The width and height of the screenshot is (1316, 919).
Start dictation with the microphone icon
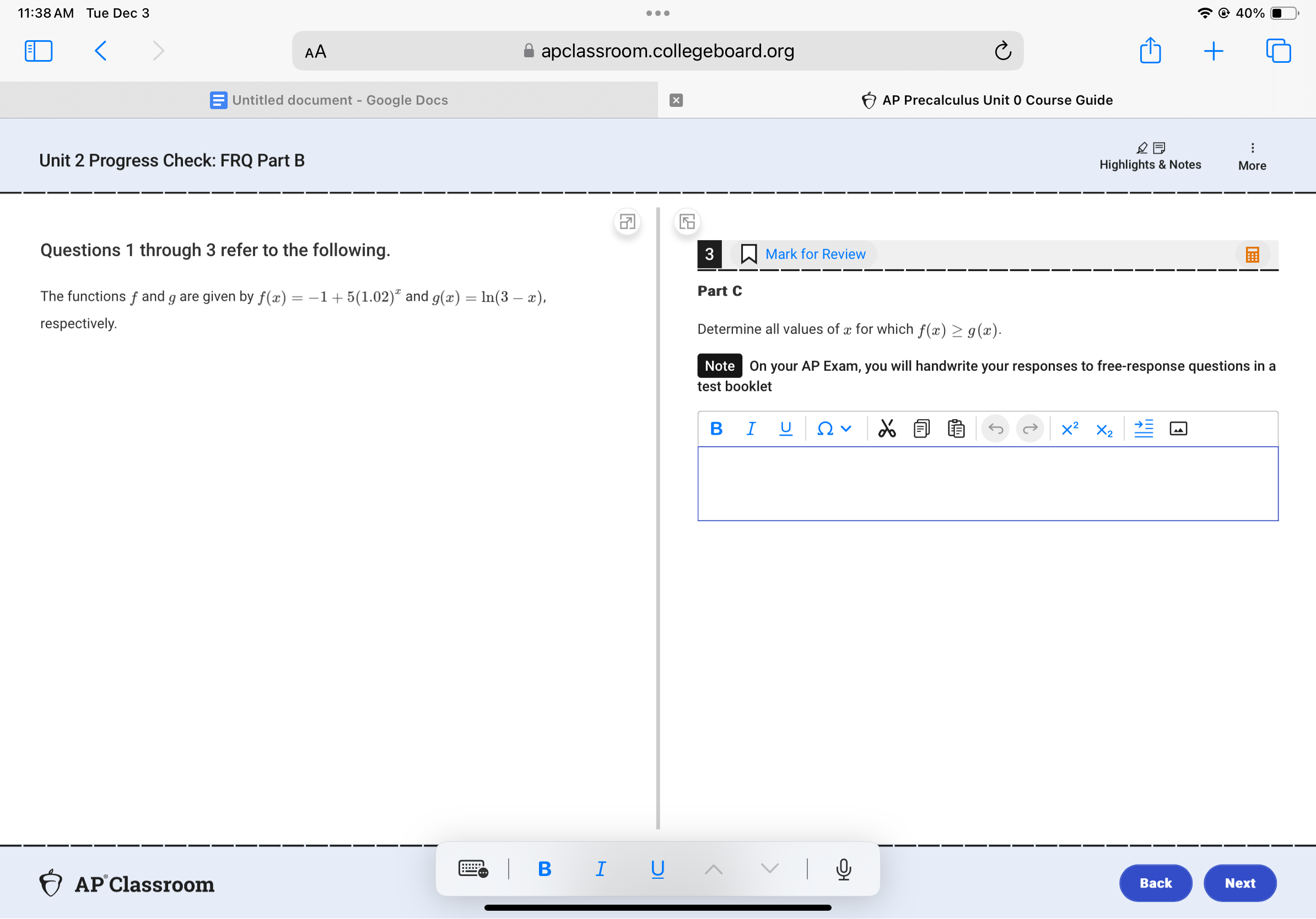pyautogui.click(x=844, y=869)
